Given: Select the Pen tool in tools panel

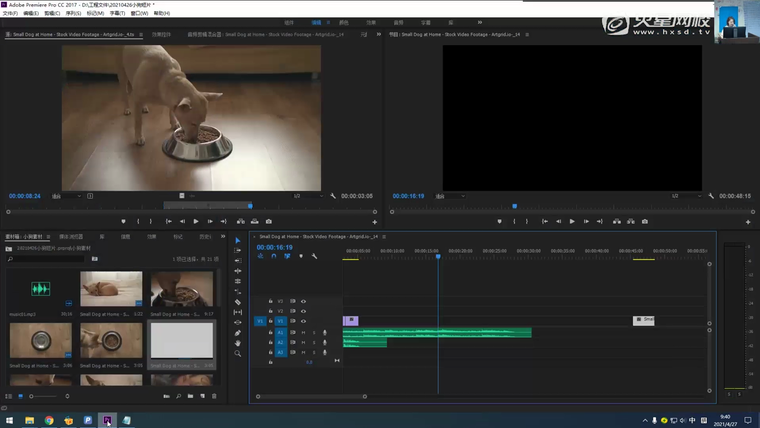Looking at the screenshot, I should tap(238, 332).
